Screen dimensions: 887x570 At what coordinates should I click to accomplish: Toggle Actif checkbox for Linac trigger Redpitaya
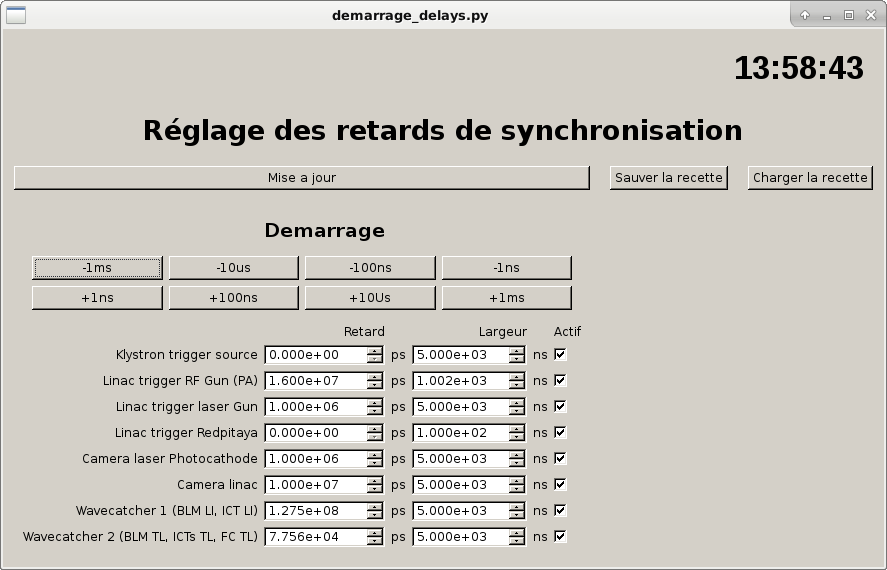560,432
